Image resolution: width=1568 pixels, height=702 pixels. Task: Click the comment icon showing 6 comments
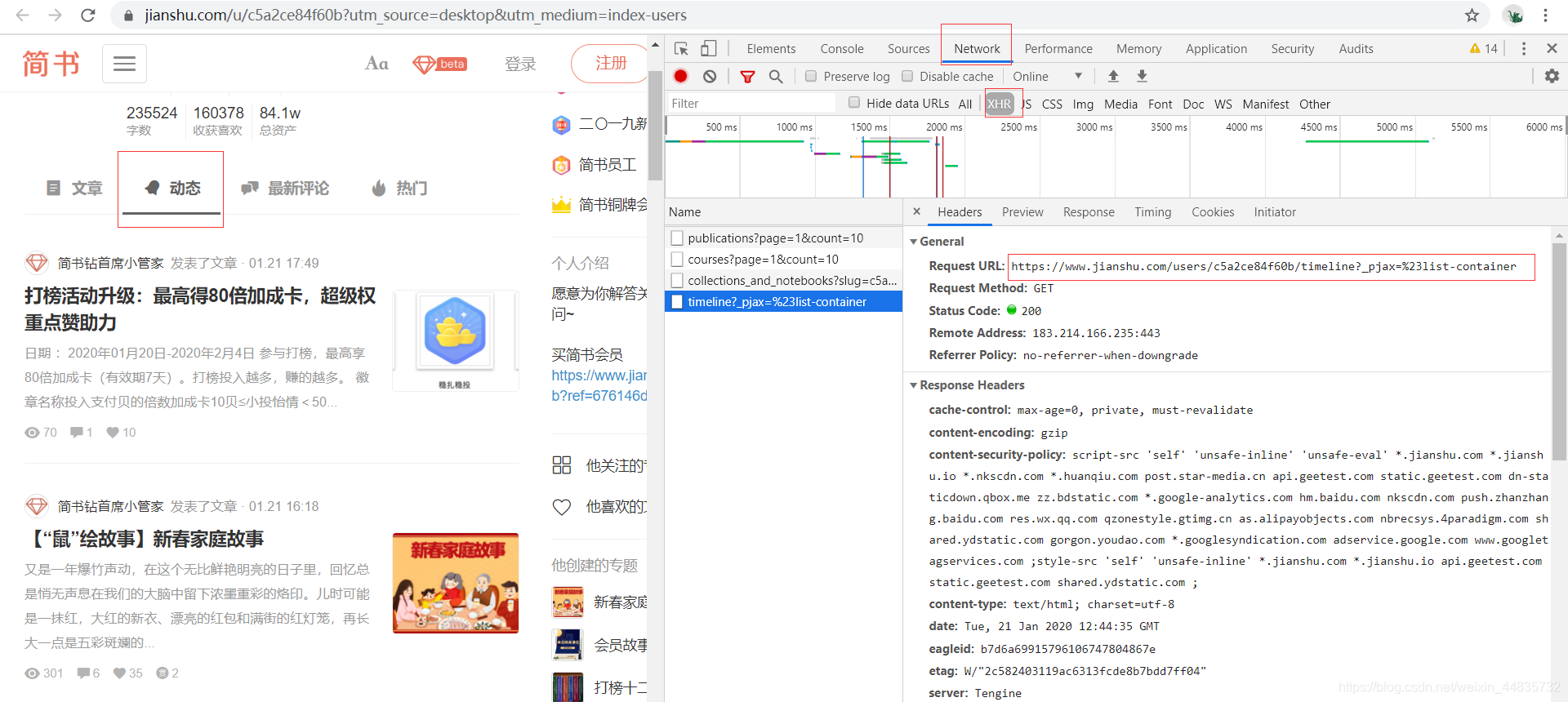coord(83,673)
